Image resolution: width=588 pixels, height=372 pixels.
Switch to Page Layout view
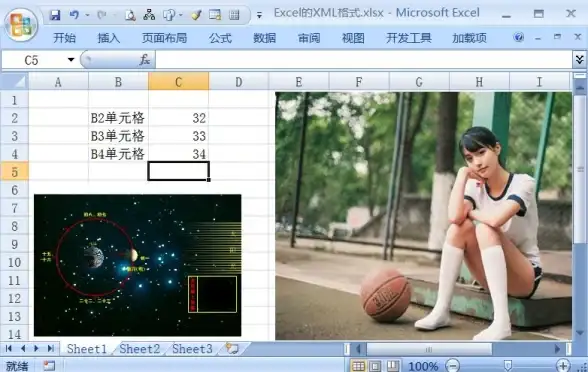(375, 366)
